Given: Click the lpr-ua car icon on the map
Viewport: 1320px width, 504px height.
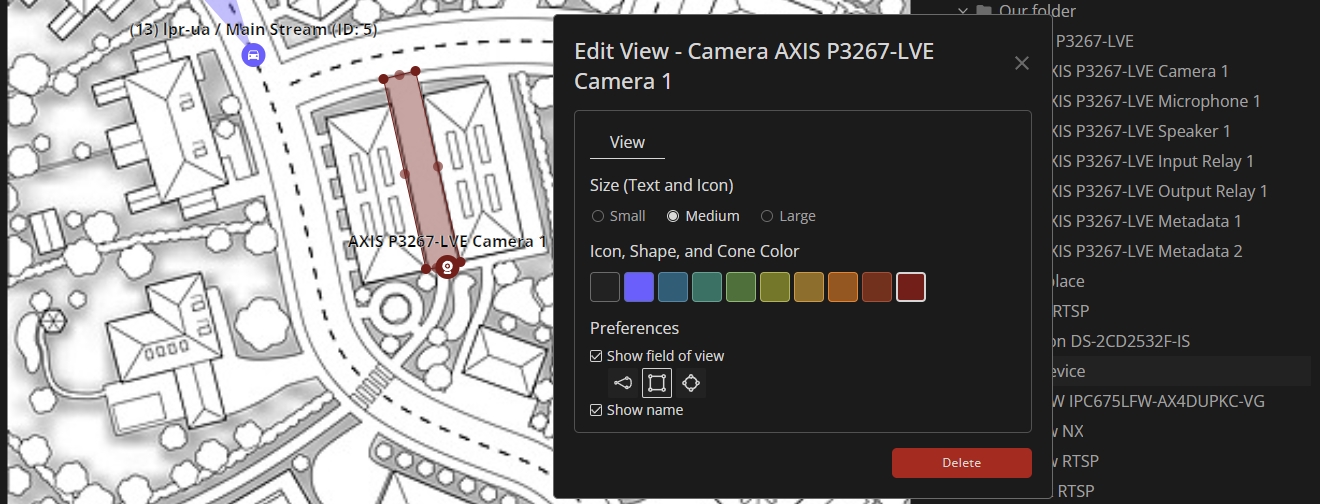Looking at the screenshot, I should tap(254, 55).
